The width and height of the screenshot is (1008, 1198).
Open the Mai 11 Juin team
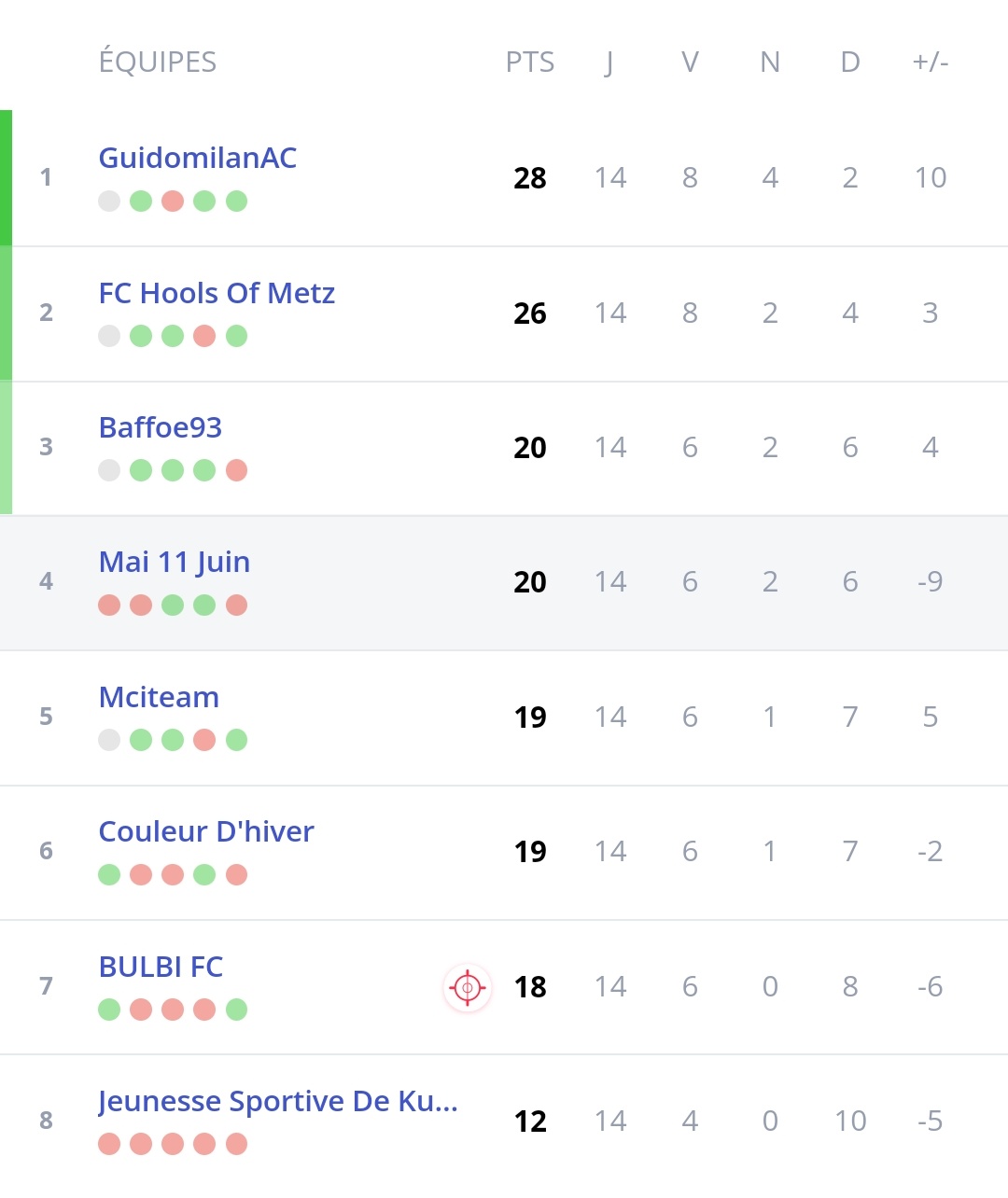click(x=175, y=563)
